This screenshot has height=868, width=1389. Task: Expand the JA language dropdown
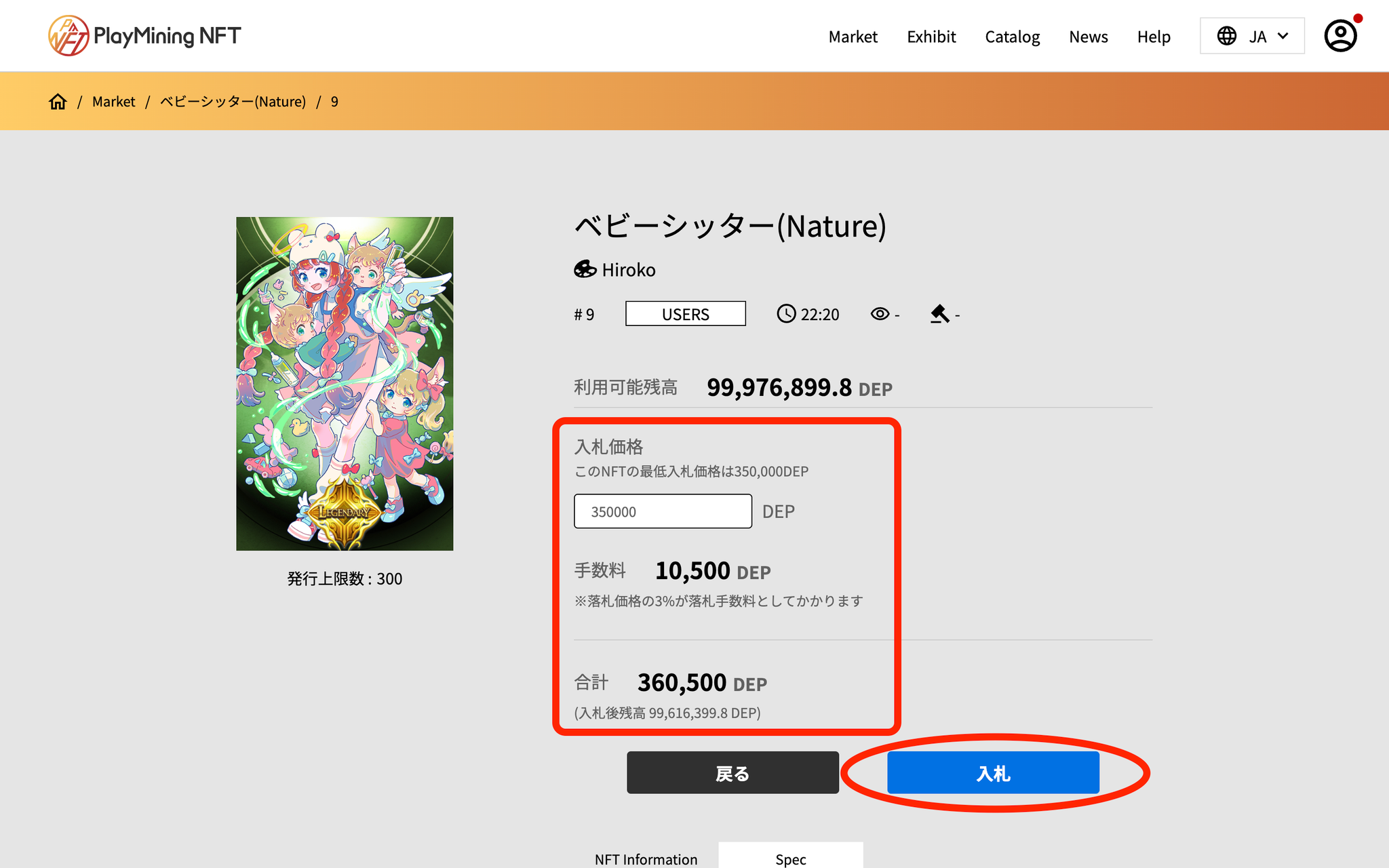(1252, 36)
